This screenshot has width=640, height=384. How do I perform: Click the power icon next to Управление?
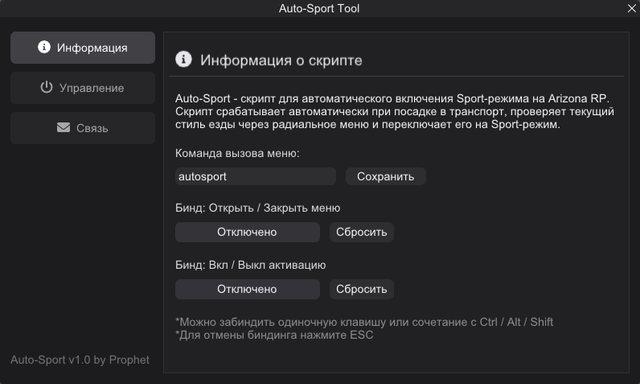click(x=47, y=87)
